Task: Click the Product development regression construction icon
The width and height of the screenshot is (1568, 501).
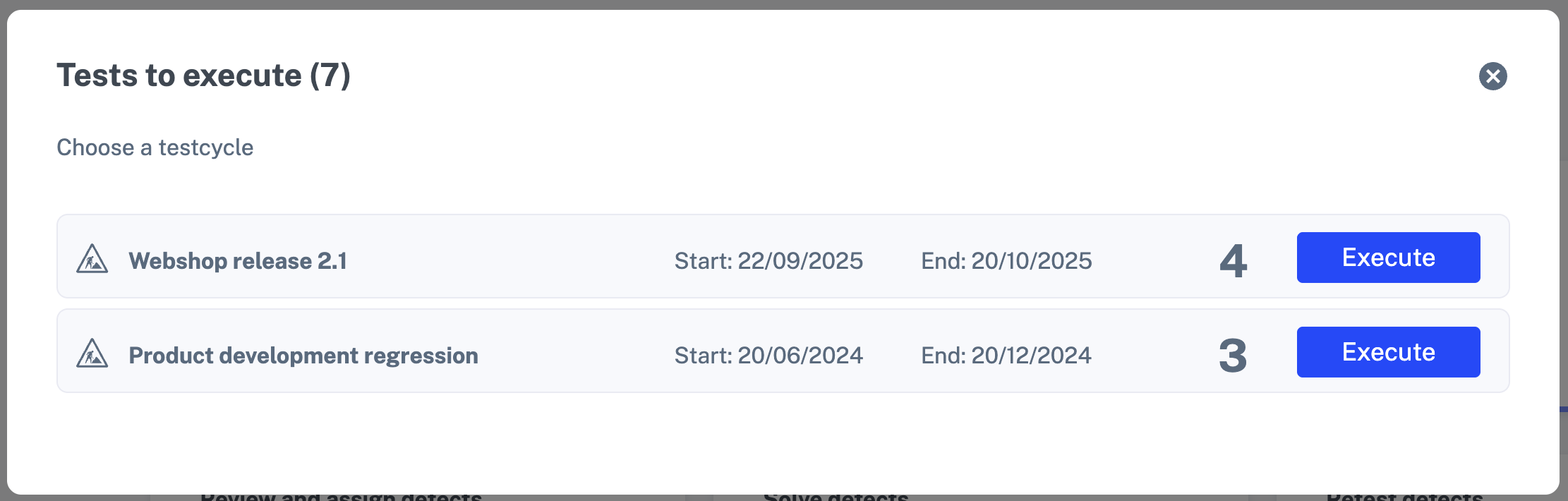Action: point(92,354)
